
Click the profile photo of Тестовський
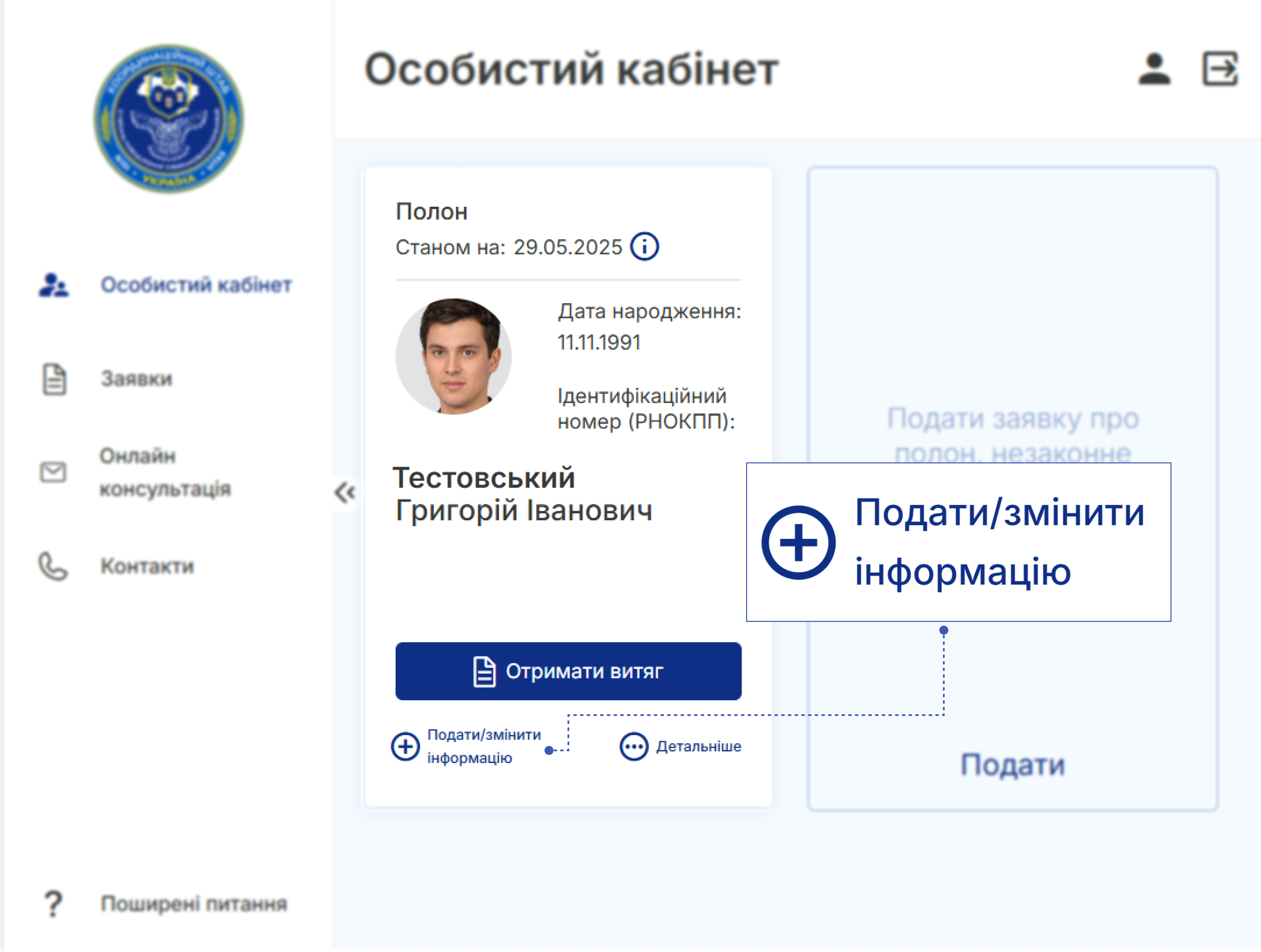[454, 356]
